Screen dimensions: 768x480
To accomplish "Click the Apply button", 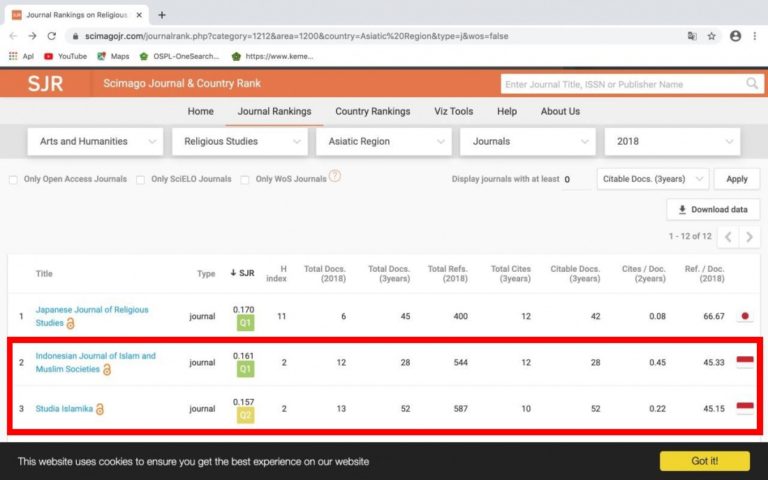I will click(737, 179).
